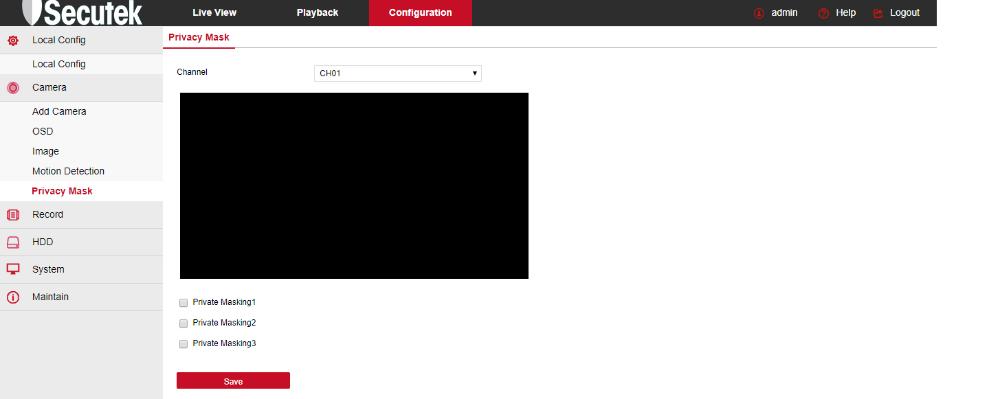Viewport: 989px width, 399px height.
Task: Click the Help question mark icon
Action: (823, 13)
